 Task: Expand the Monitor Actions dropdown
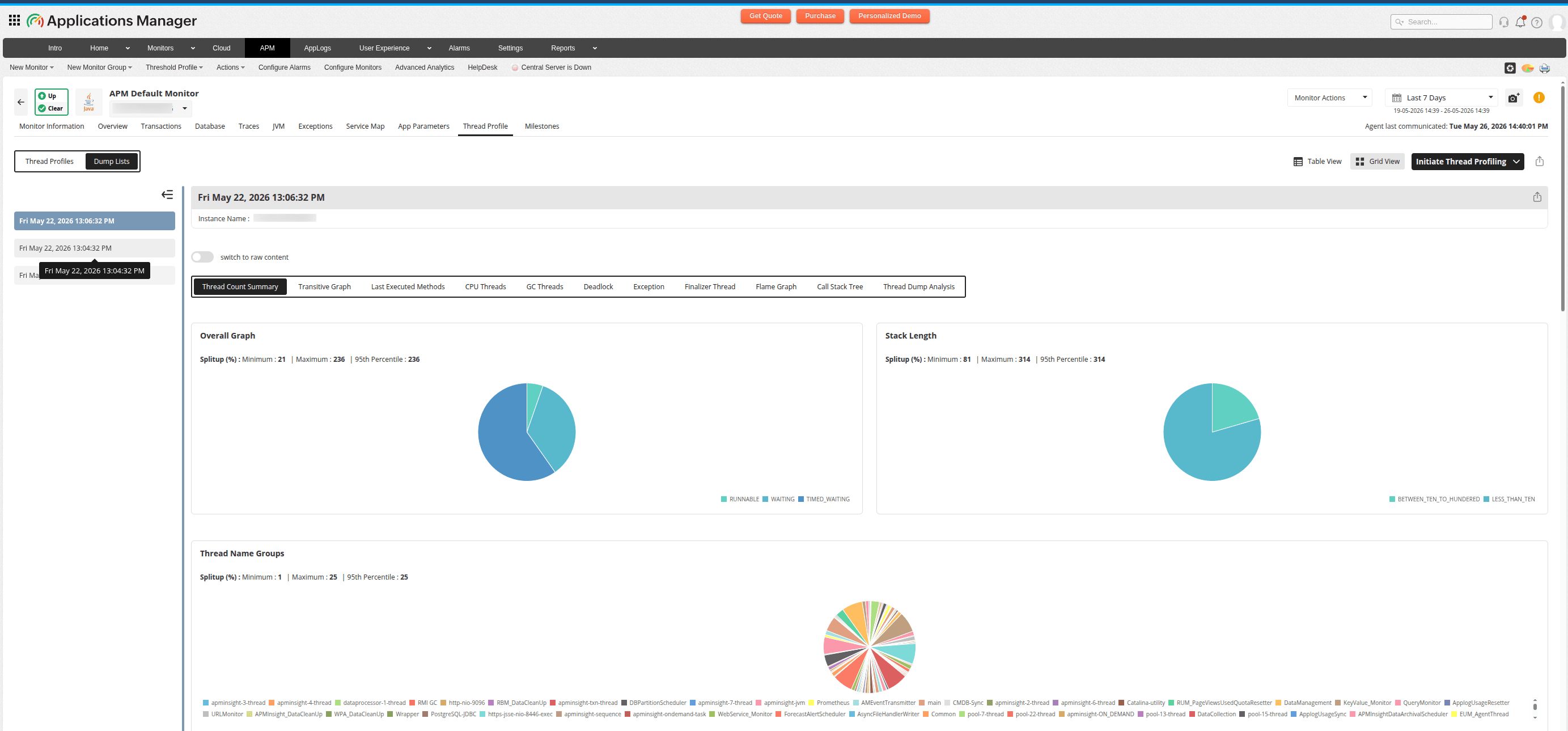[1329, 98]
